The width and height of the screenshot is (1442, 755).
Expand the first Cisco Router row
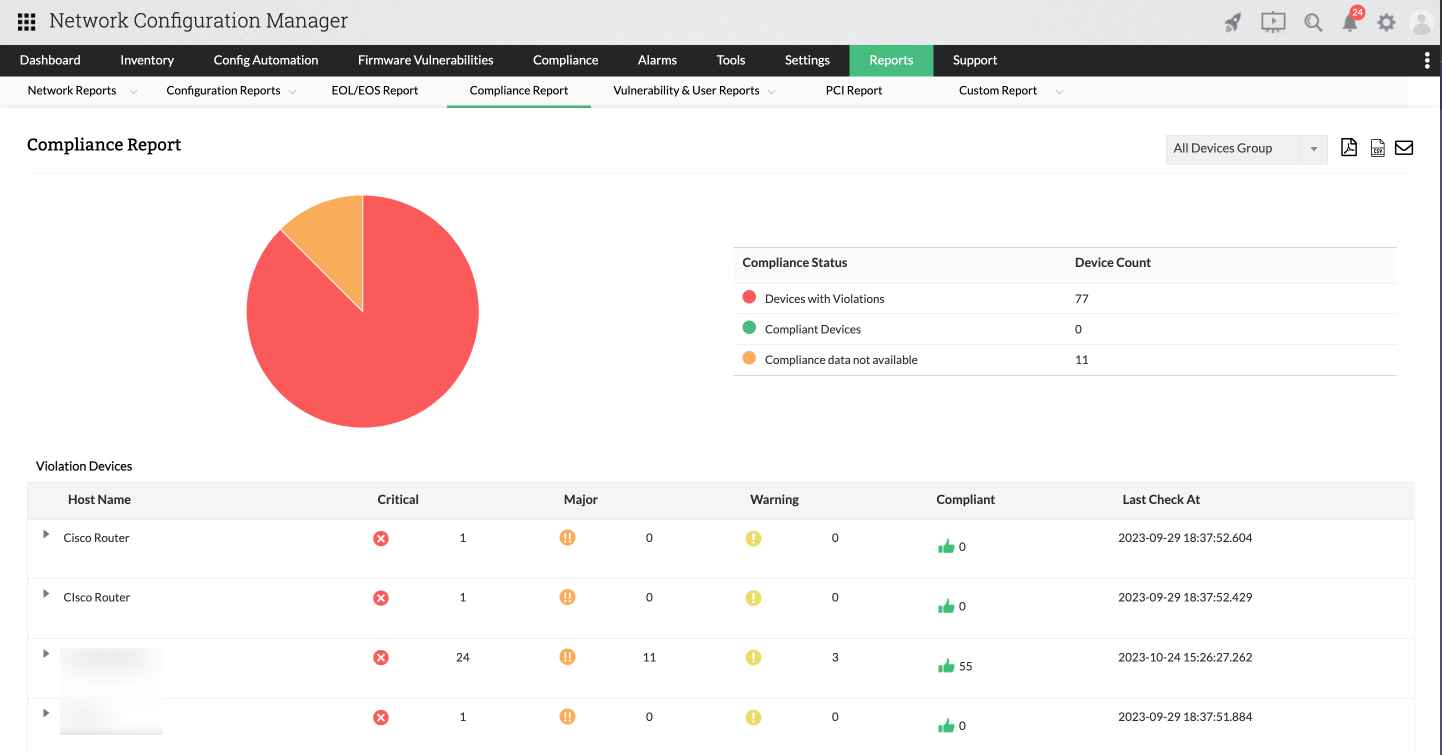click(x=46, y=535)
